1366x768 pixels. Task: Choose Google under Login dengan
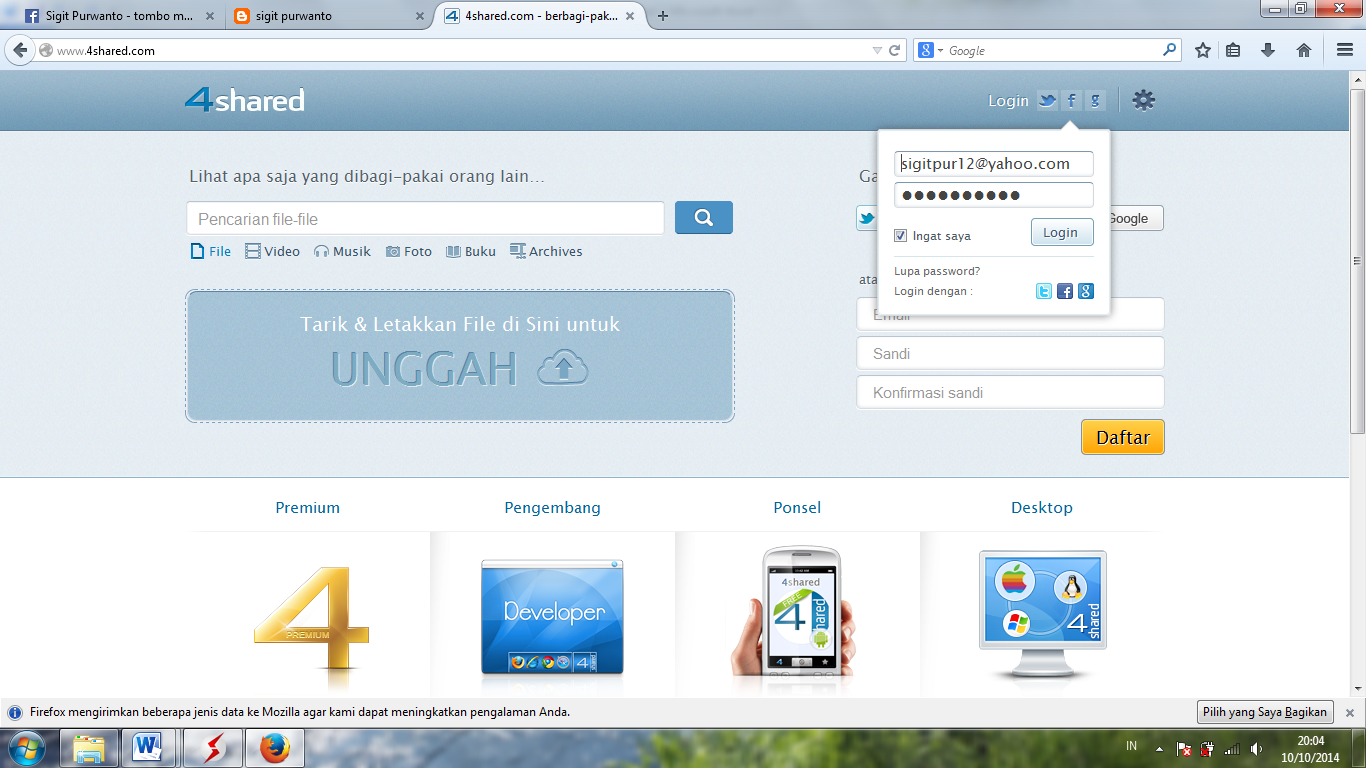point(1086,291)
